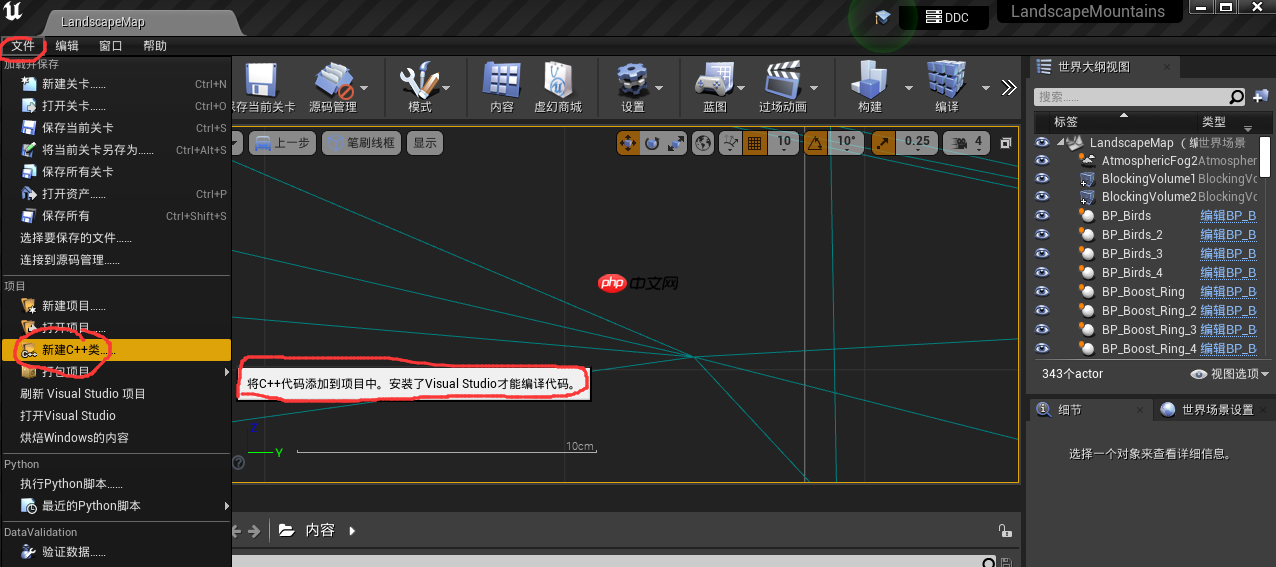The width and height of the screenshot is (1276, 567).
Task: Hide the BP_Birds_3 actor
Action: pos(1043,254)
